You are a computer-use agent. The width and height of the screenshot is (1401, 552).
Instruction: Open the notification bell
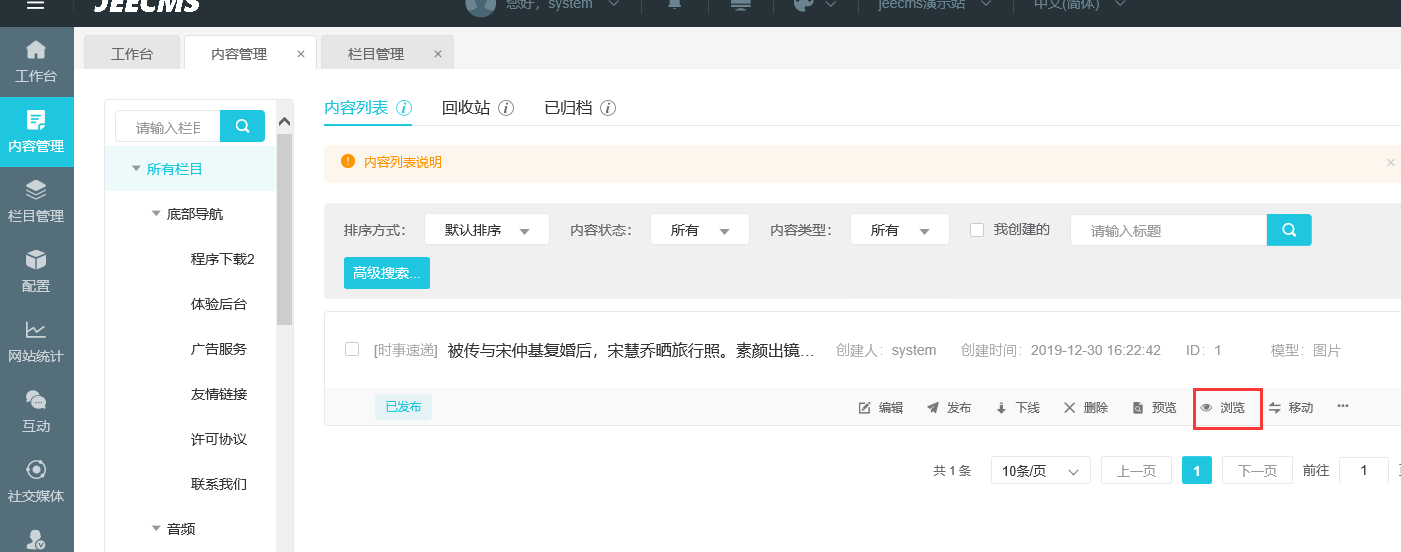click(674, 4)
